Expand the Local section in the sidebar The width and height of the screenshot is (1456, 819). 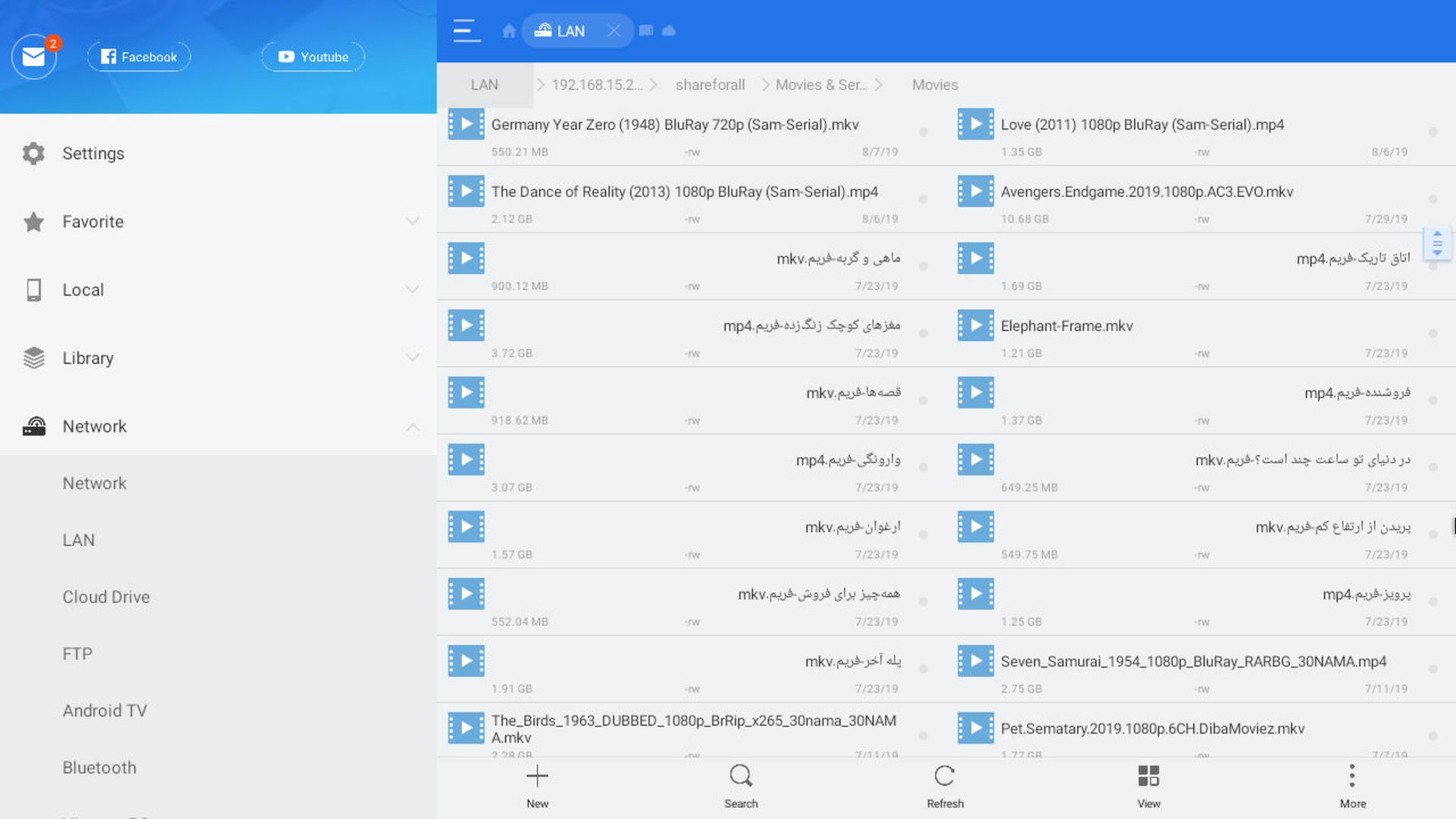413,289
